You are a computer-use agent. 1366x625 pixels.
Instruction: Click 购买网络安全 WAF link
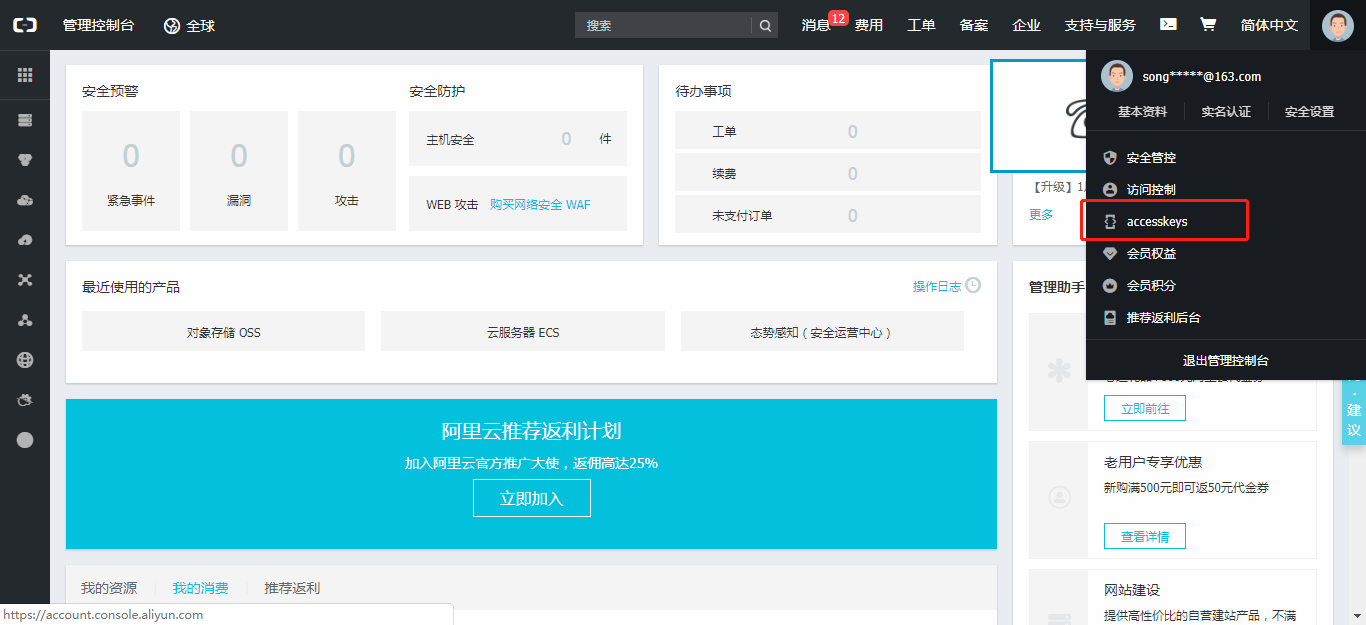pyautogui.click(x=540, y=204)
